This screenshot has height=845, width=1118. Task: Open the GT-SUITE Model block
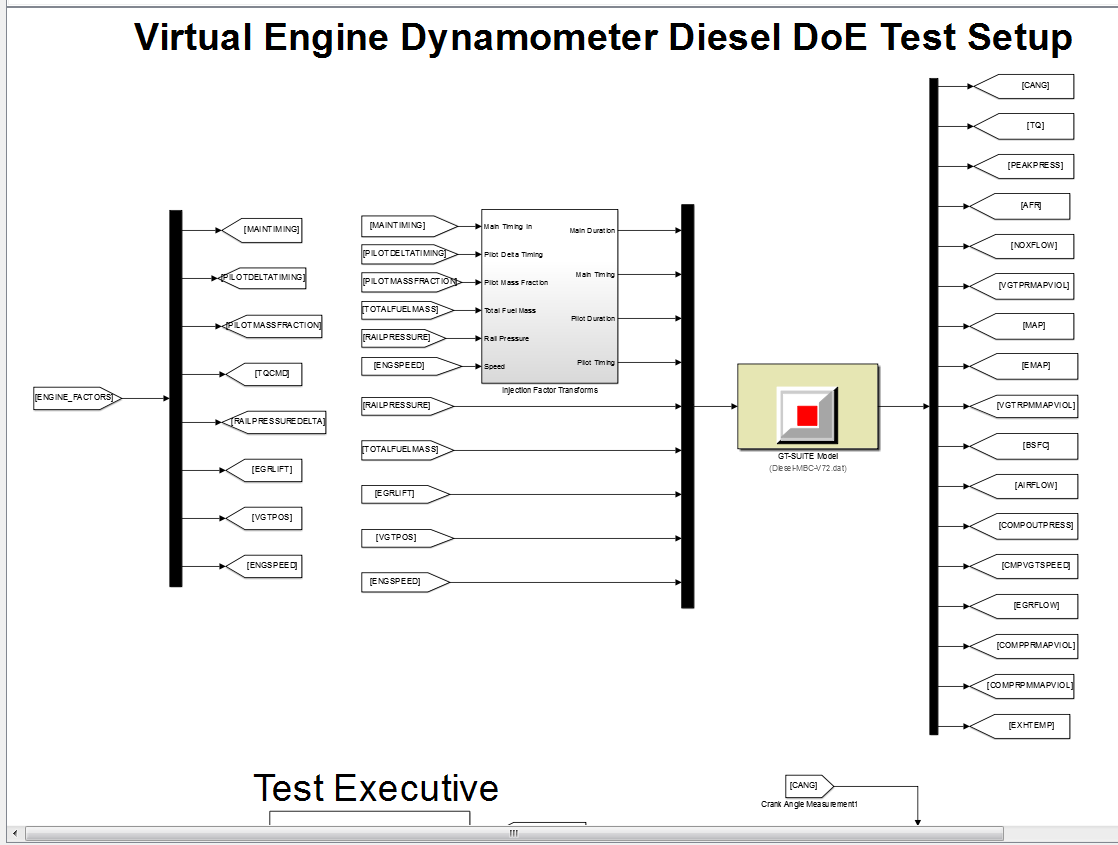pos(807,408)
